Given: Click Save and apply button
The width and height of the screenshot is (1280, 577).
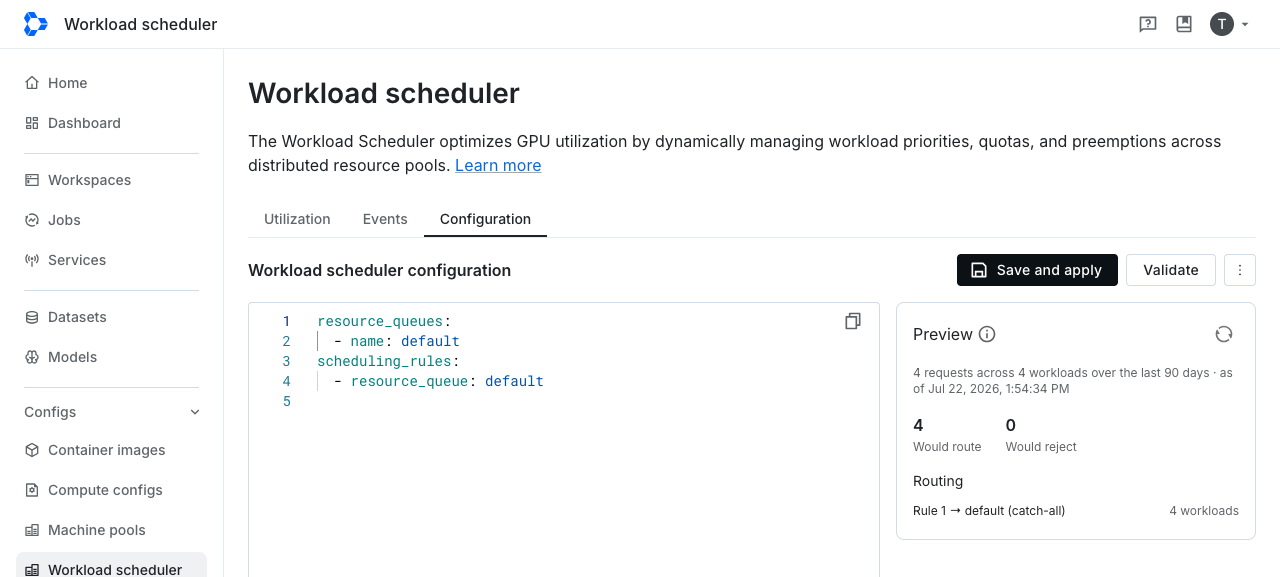Looking at the screenshot, I should click(x=1037, y=270).
